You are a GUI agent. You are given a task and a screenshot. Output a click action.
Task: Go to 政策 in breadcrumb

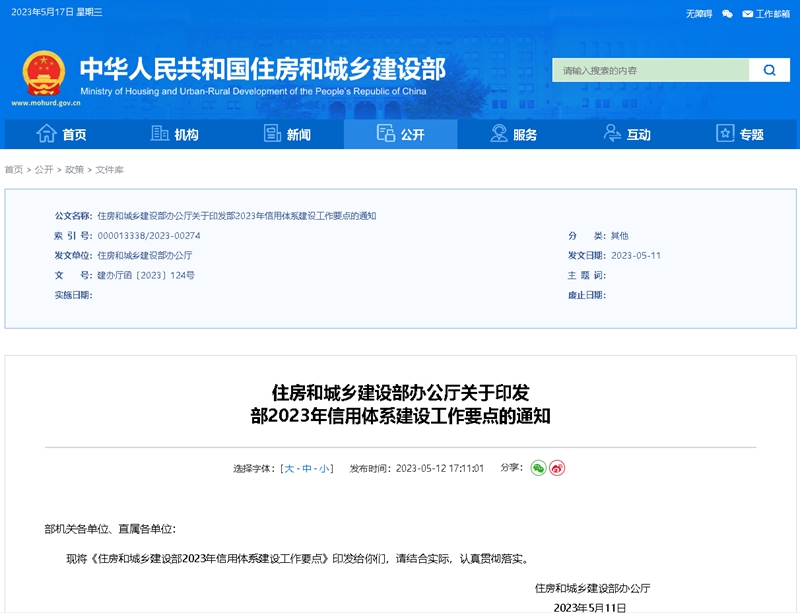pyautogui.click(x=74, y=169)
